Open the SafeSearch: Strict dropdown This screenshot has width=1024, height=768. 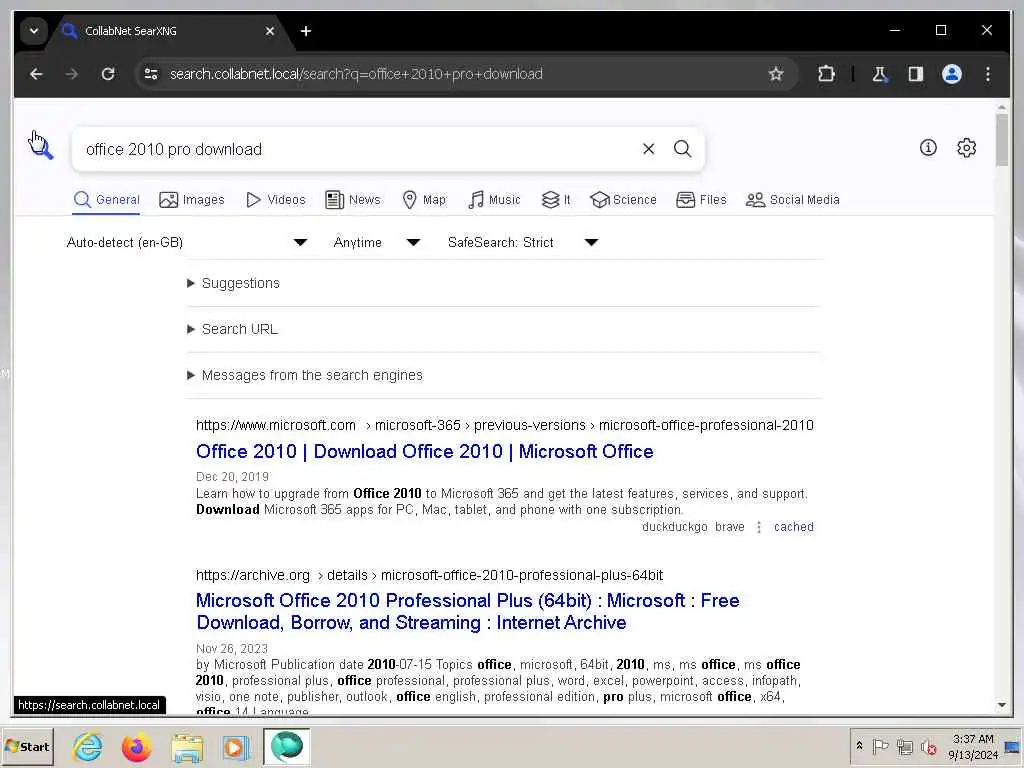(523, 242)
